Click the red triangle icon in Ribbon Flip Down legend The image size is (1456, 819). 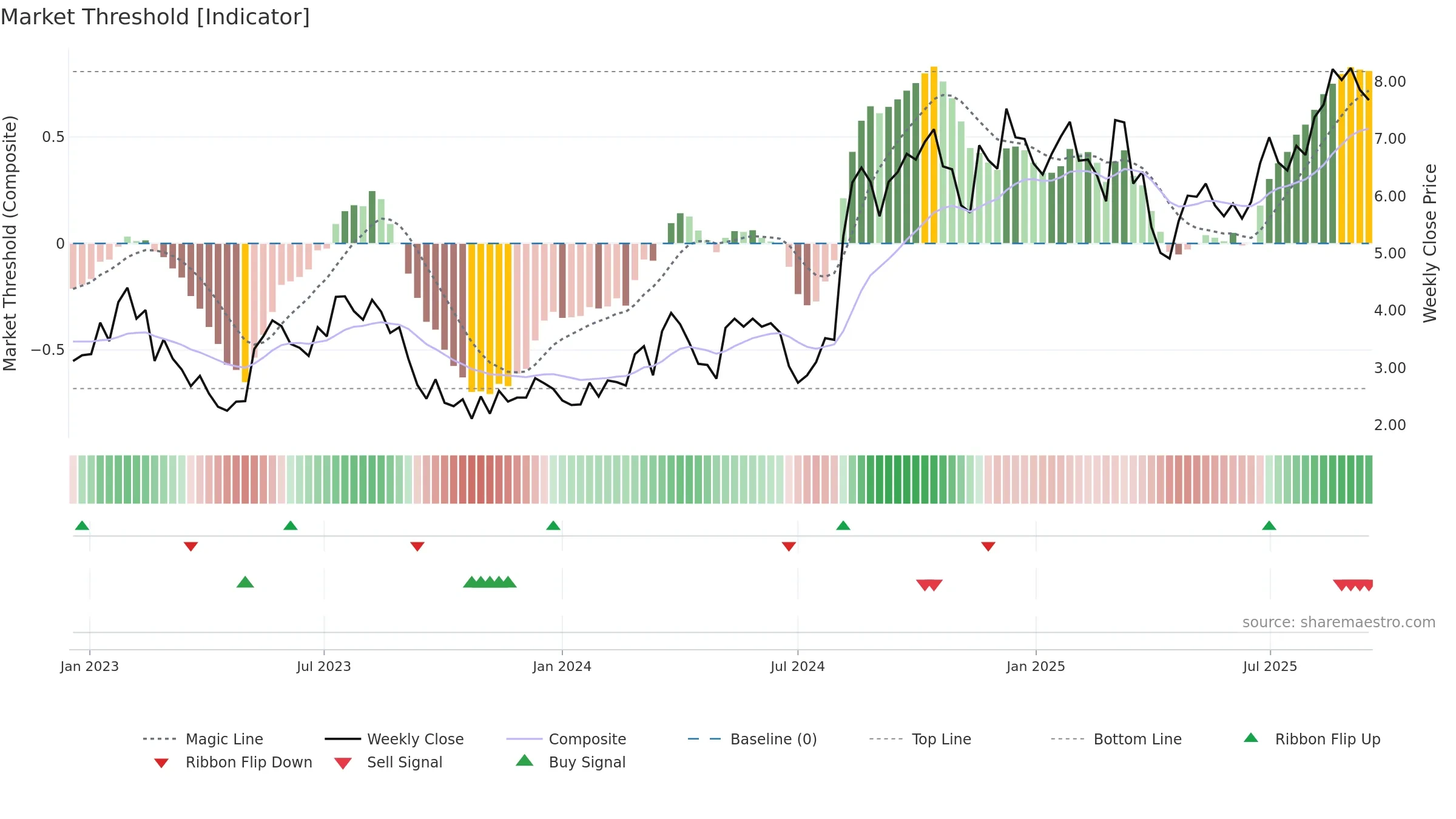(x=161, y=763)
